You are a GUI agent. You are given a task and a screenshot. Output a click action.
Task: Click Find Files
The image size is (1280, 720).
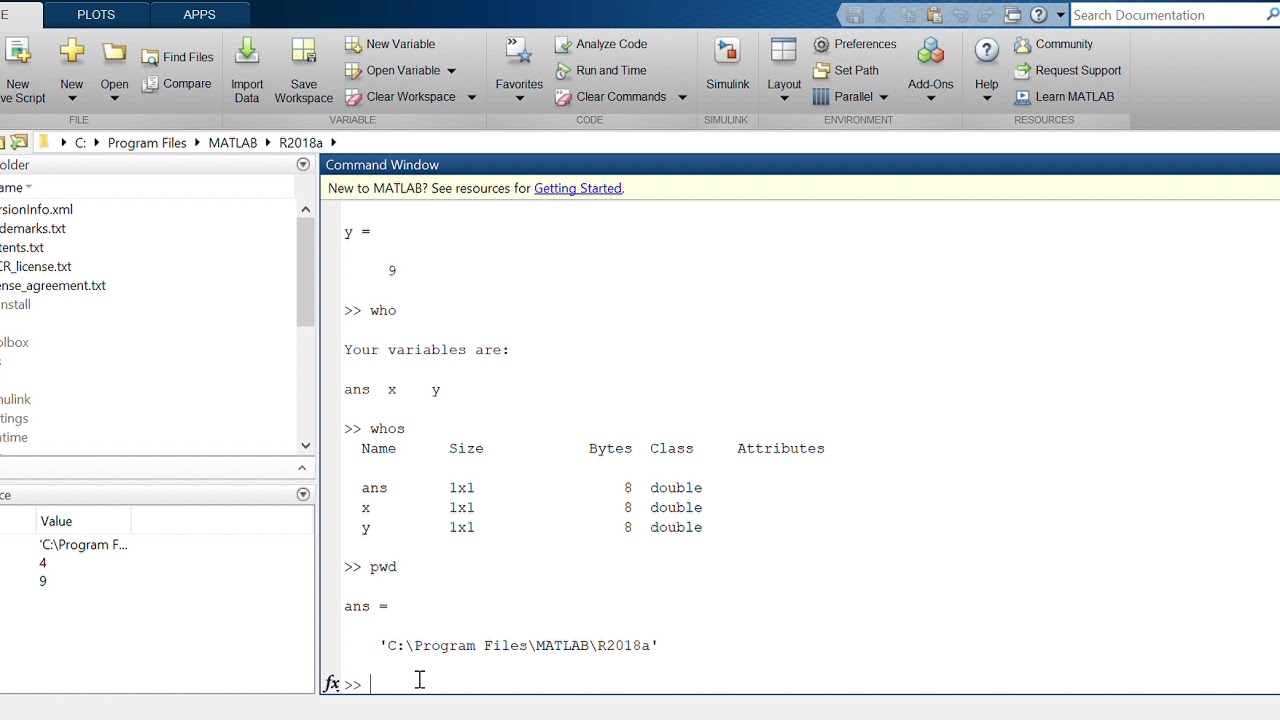[178, 57]
